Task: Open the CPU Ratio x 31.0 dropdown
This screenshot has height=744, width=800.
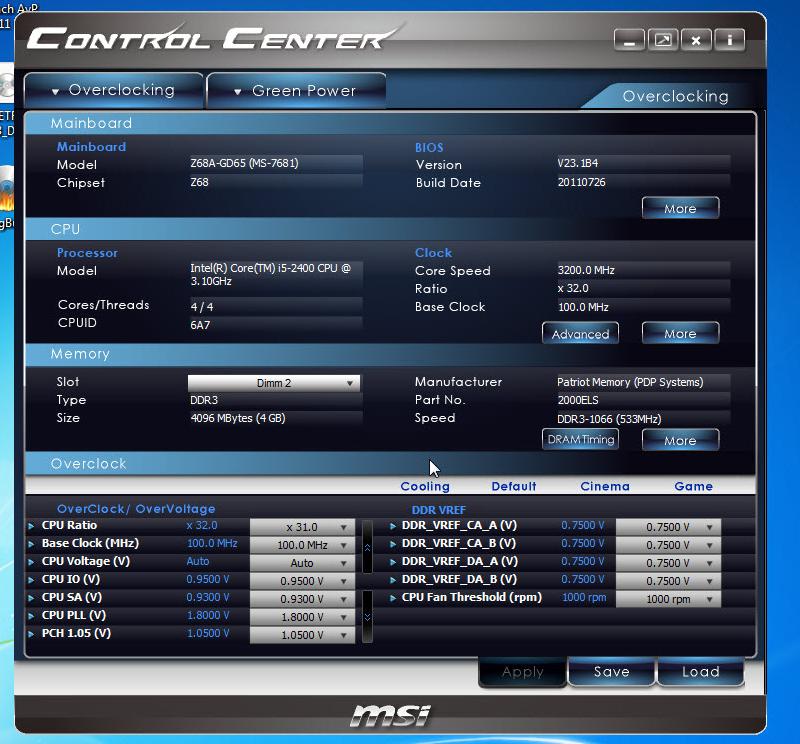Action: [x=302, y=527]
